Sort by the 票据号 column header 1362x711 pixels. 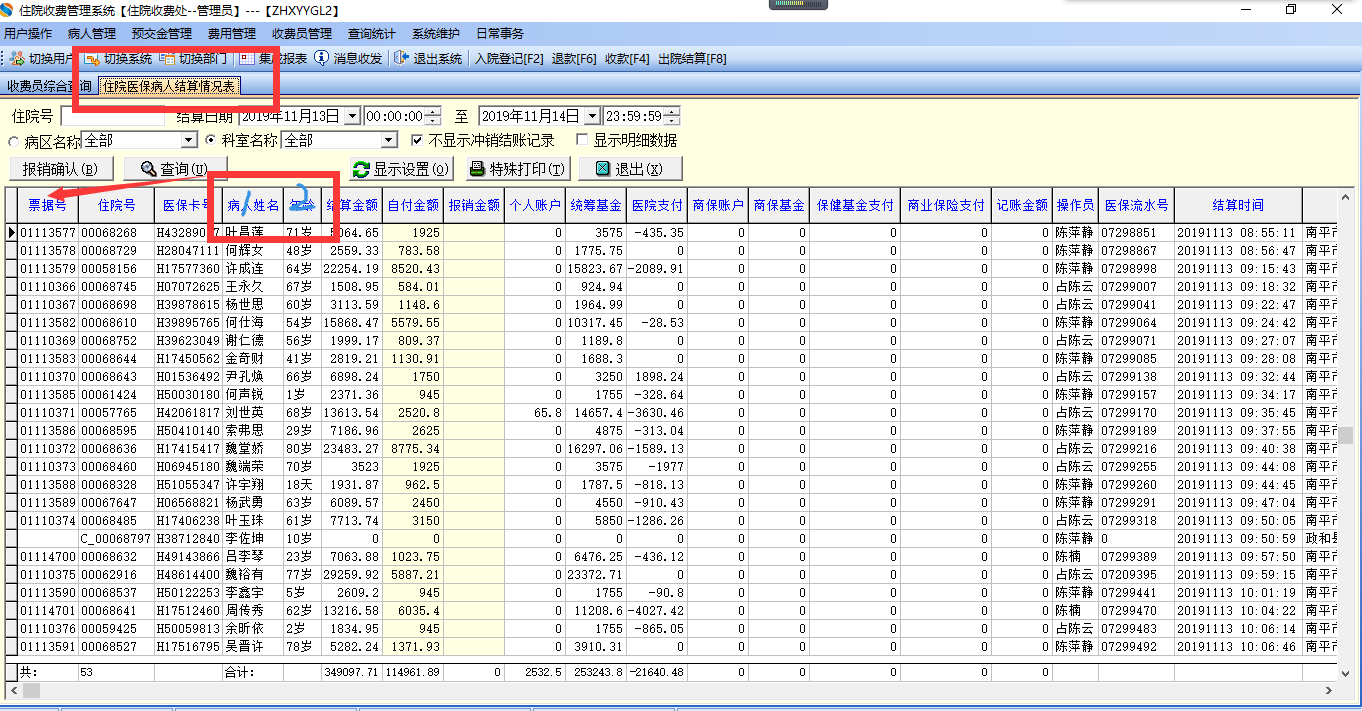click(x=47, y=205)
